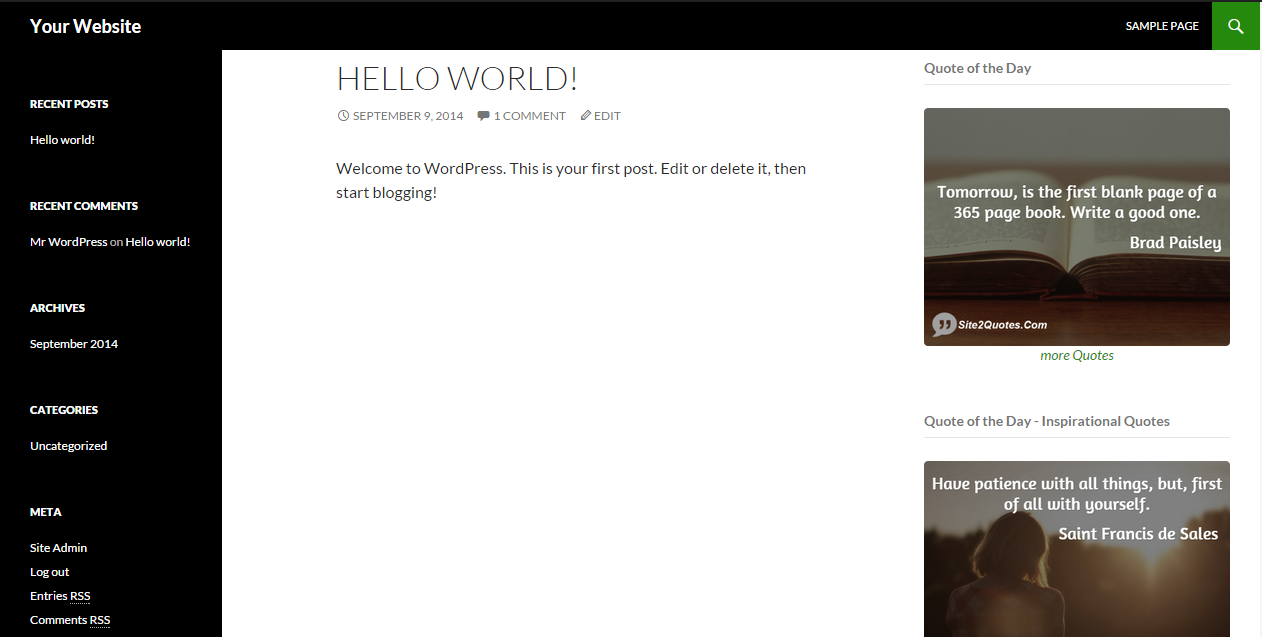This screenshot has height=637, width=1262.
Task: Click the pencil edit icon
Action: pyautogui.click(x=586, y=116)
